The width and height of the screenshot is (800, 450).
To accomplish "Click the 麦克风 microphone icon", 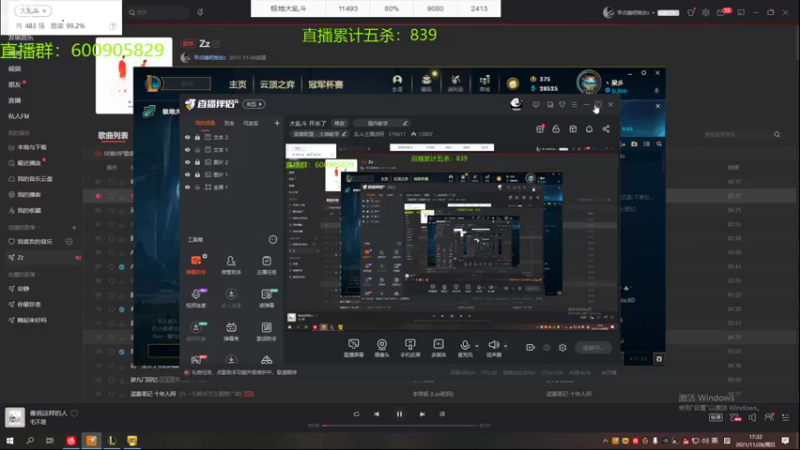I will [x=464, y=345].
